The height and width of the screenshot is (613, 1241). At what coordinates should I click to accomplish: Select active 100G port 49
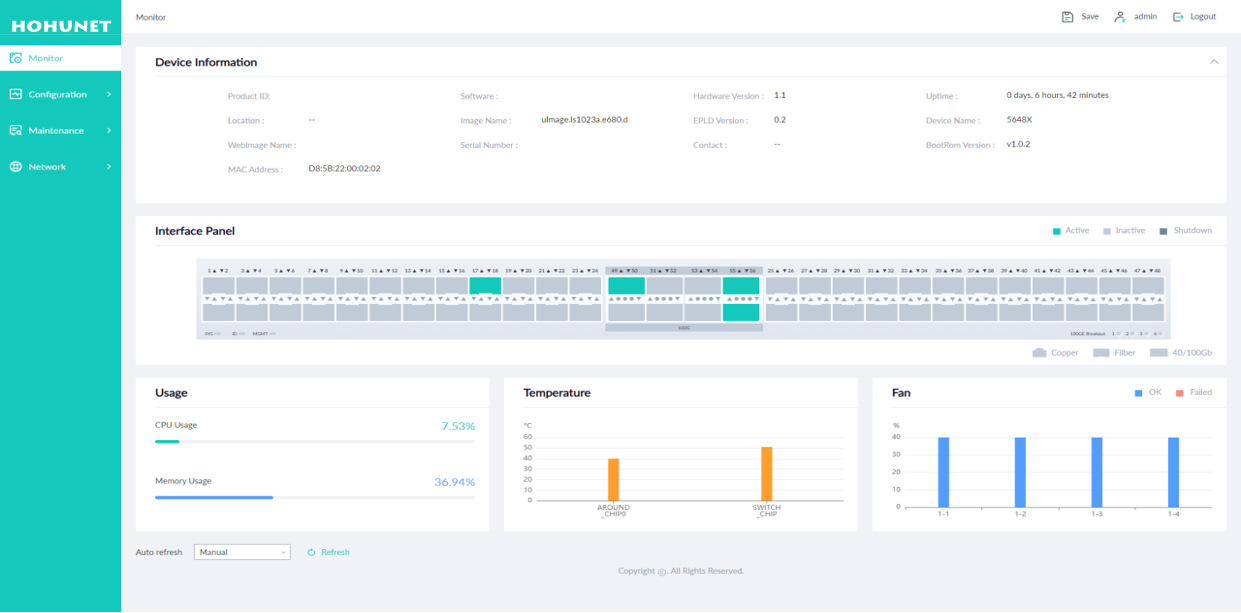[626, 286]
